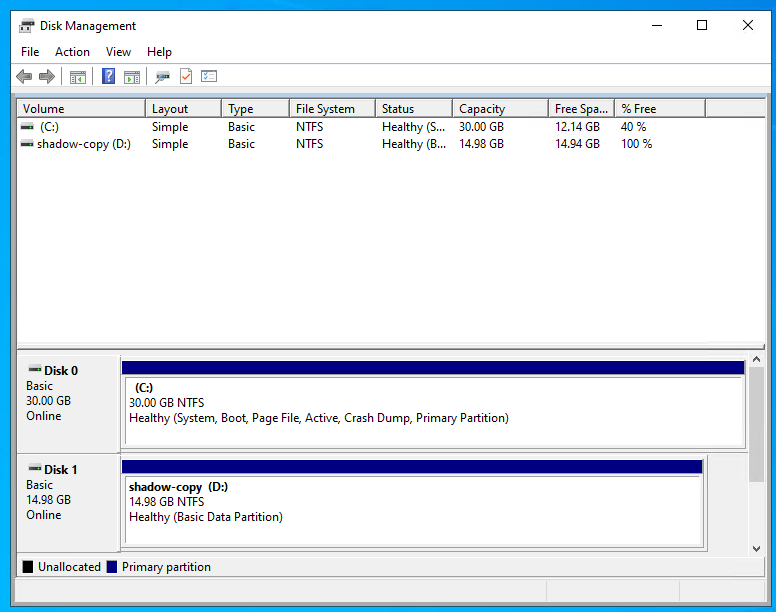Click the Show/Hide Console Tree icon
Viewport: 776px width, 612px height.
[x=78, y=77]
